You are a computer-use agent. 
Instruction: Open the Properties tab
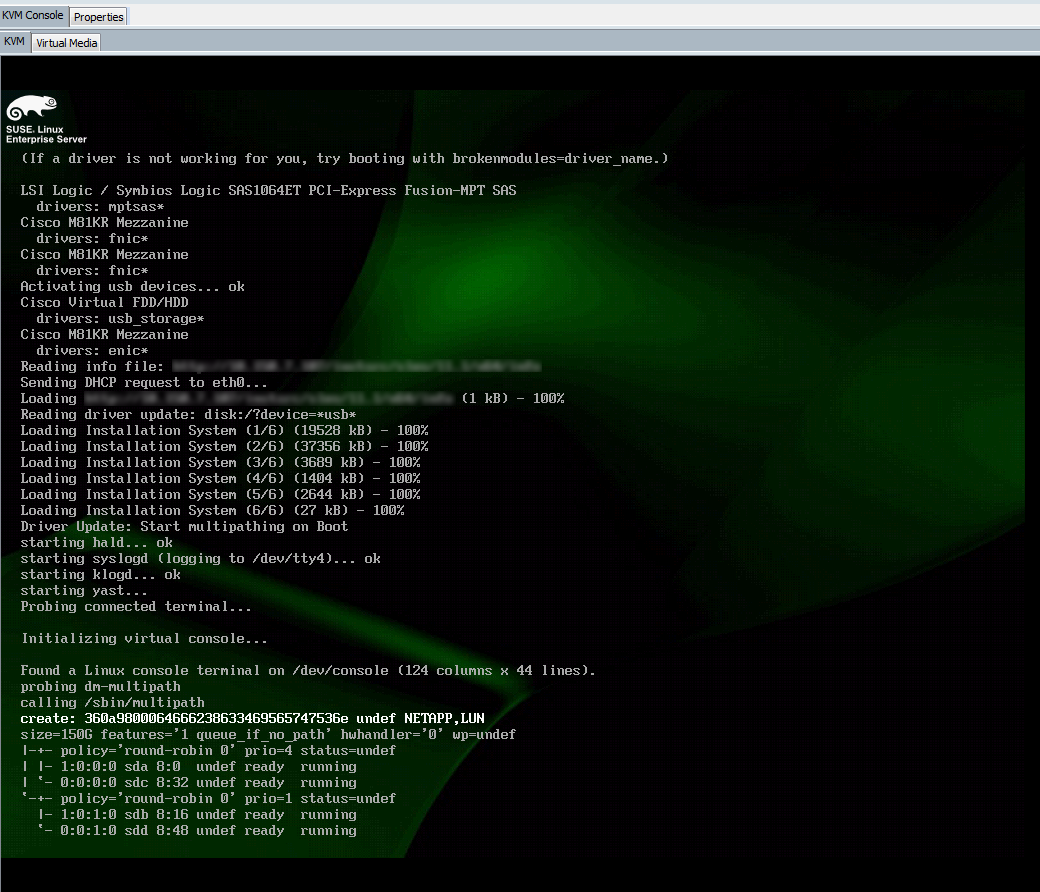pyautogui.click(x=99, y=16)
